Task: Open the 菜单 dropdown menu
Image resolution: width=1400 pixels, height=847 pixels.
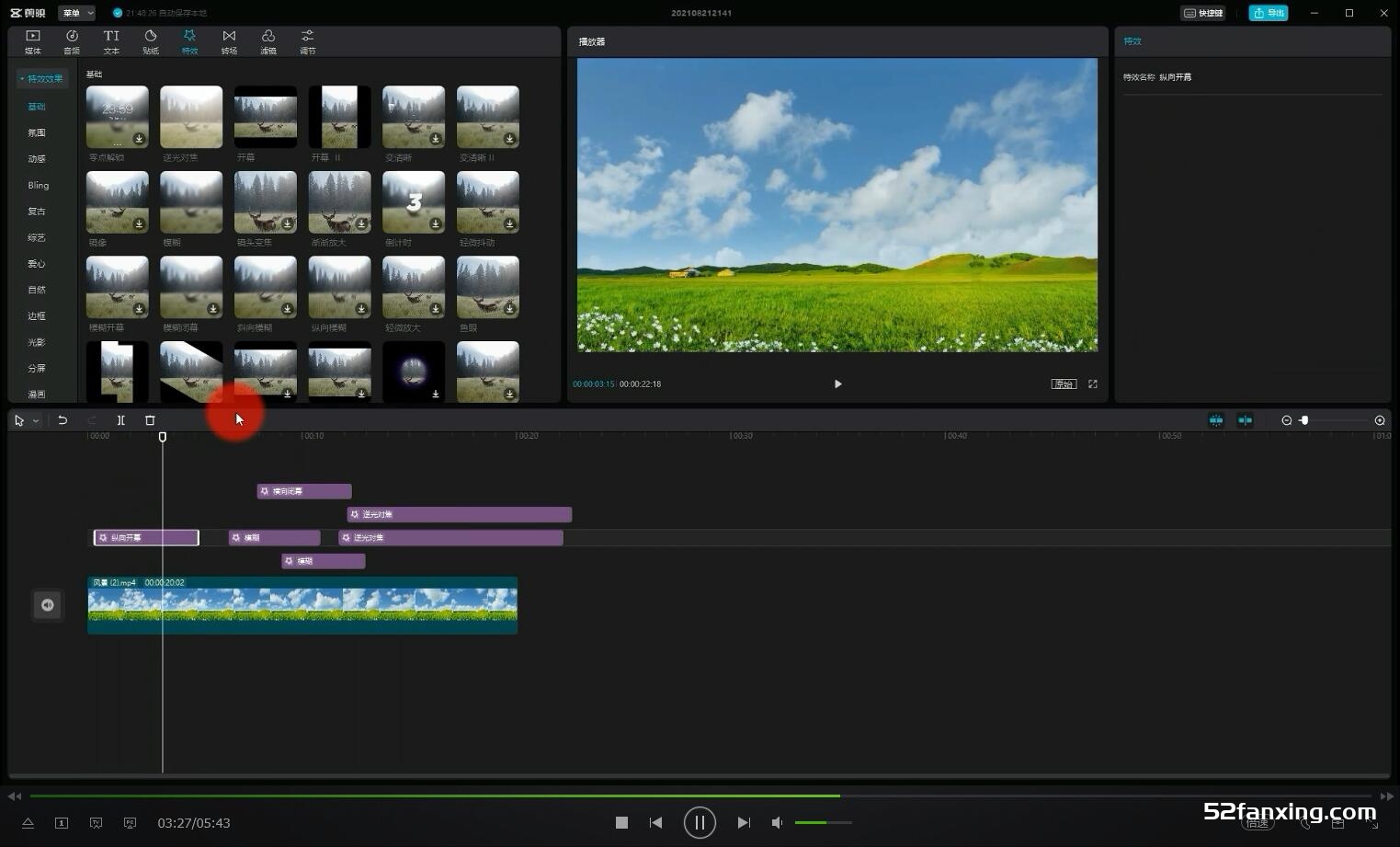Action: [x=76, y=13]
